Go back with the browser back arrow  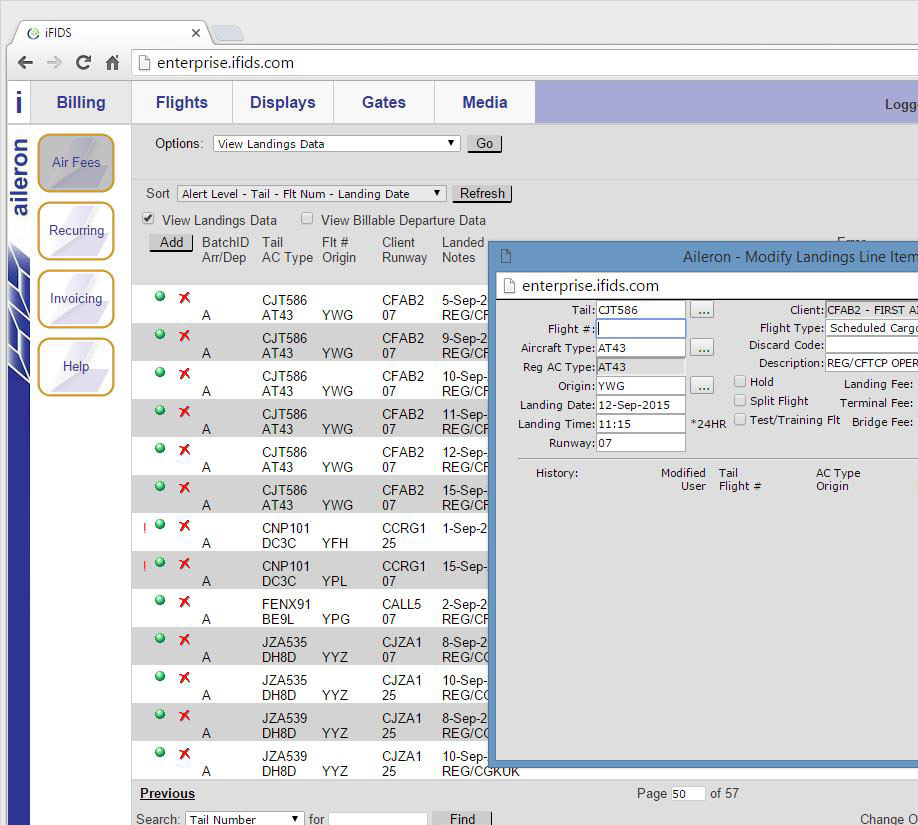(25, 63)
